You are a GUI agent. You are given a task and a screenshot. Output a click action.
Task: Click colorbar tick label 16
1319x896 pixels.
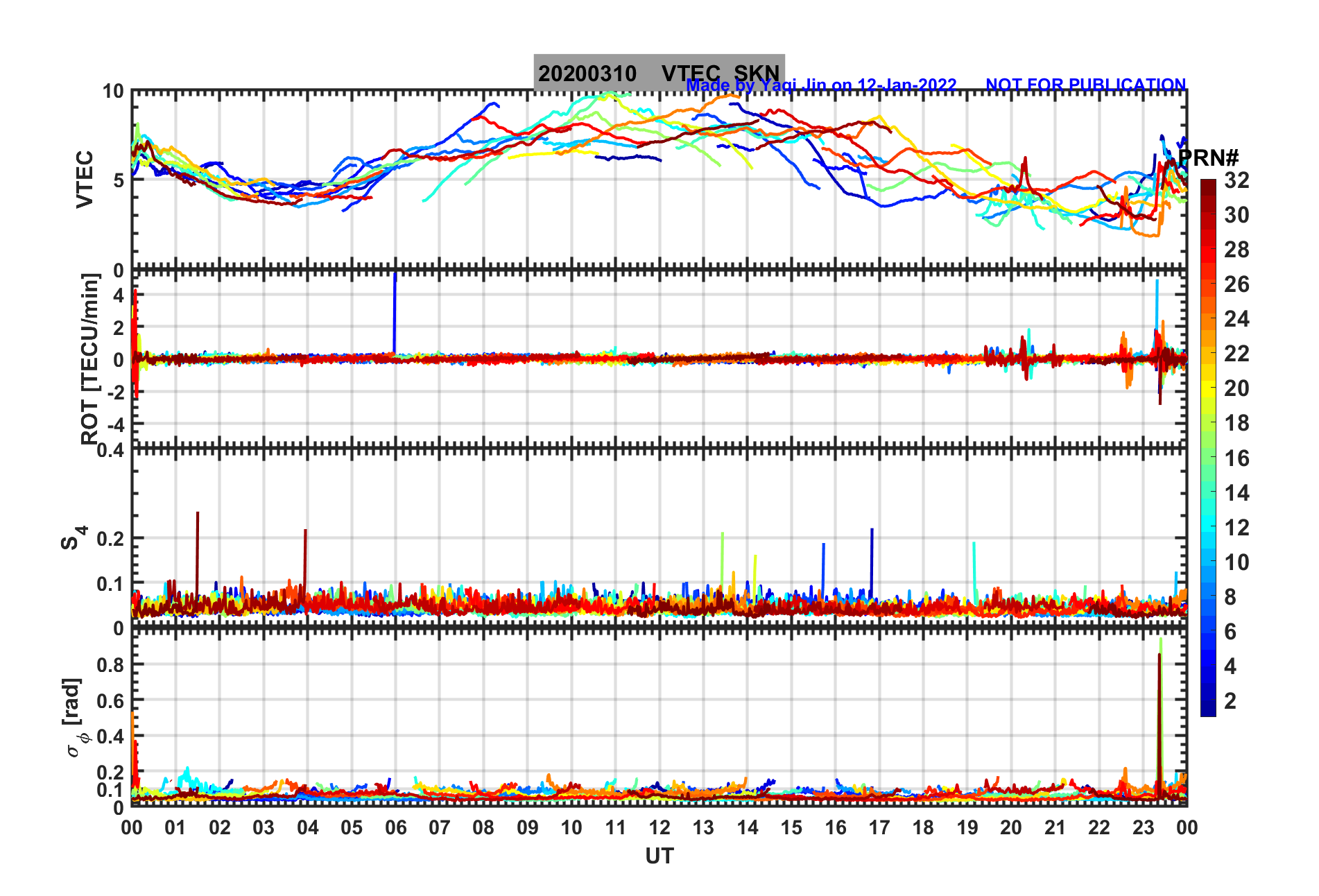(1236, 458)
